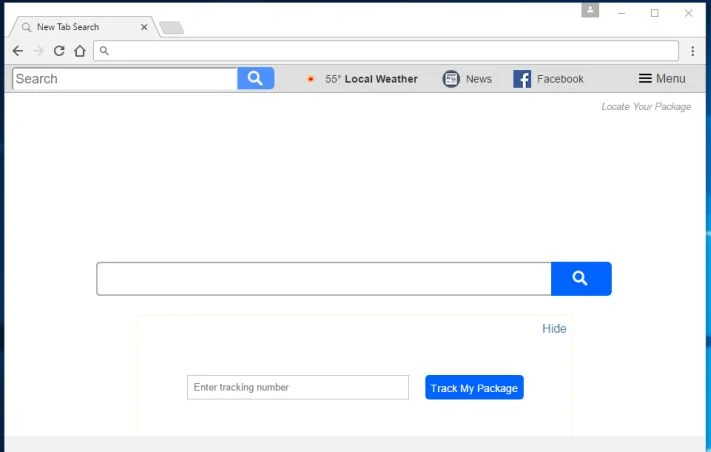Open 55° Local Weather link

point(371,79)
